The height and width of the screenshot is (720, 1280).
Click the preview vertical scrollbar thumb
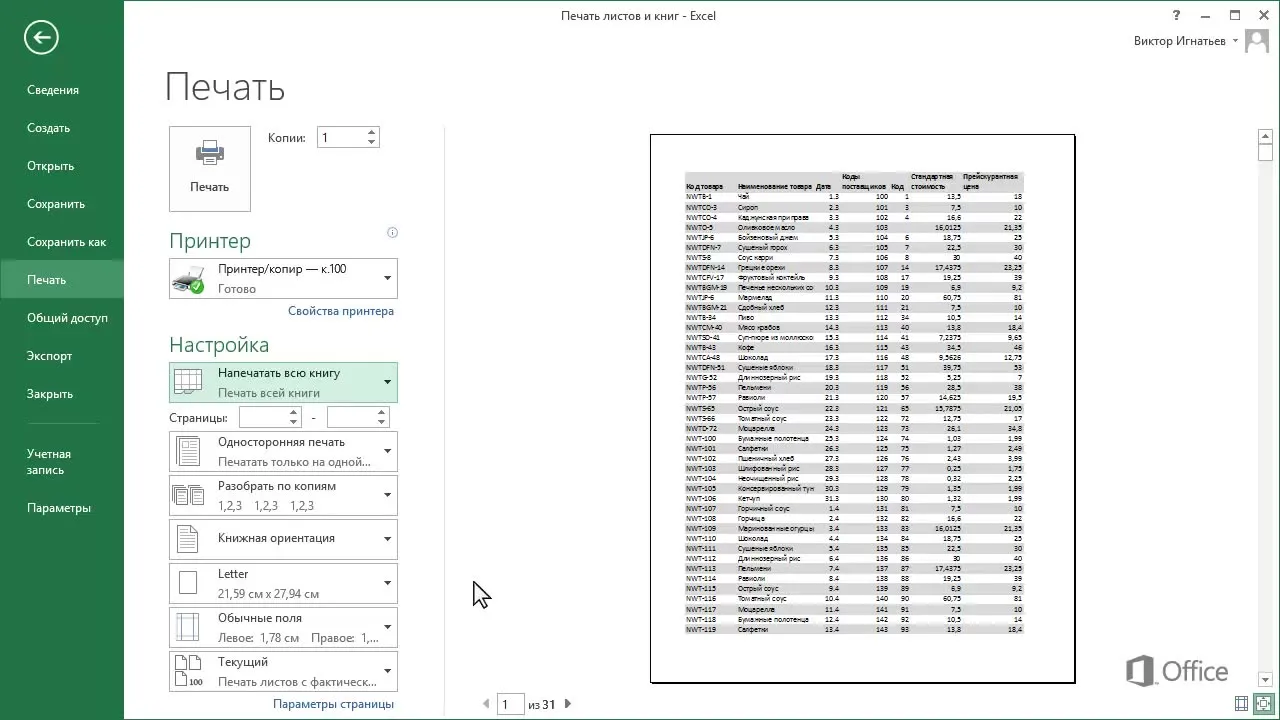point(1265,152)
